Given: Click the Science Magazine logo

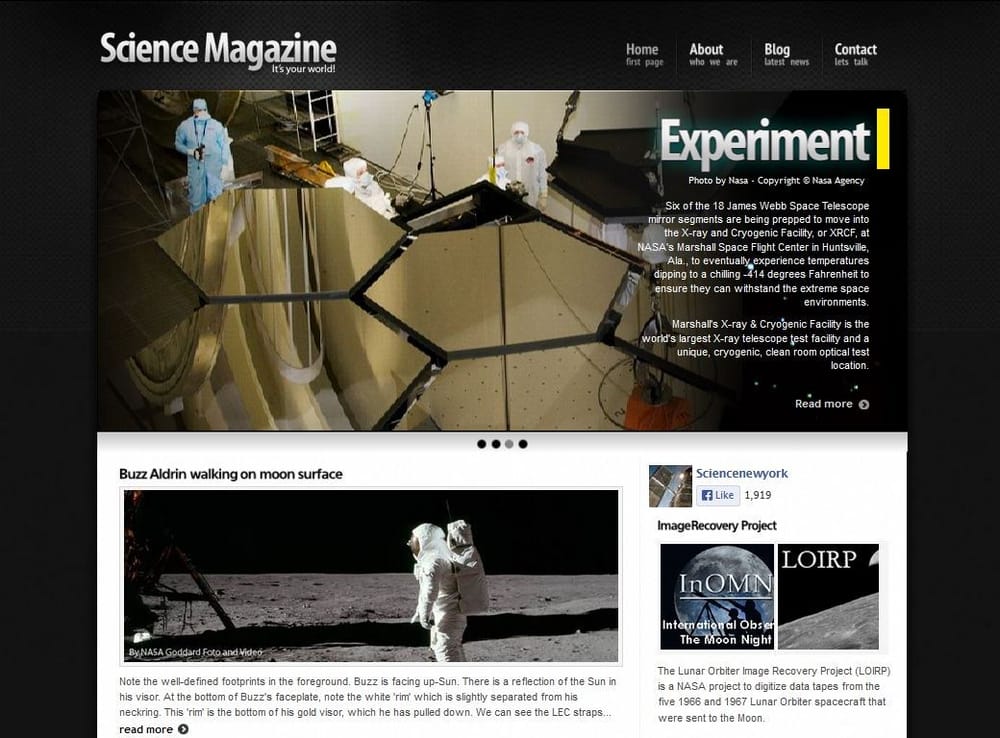Looking at the screenshot, I should click(218, 52).
